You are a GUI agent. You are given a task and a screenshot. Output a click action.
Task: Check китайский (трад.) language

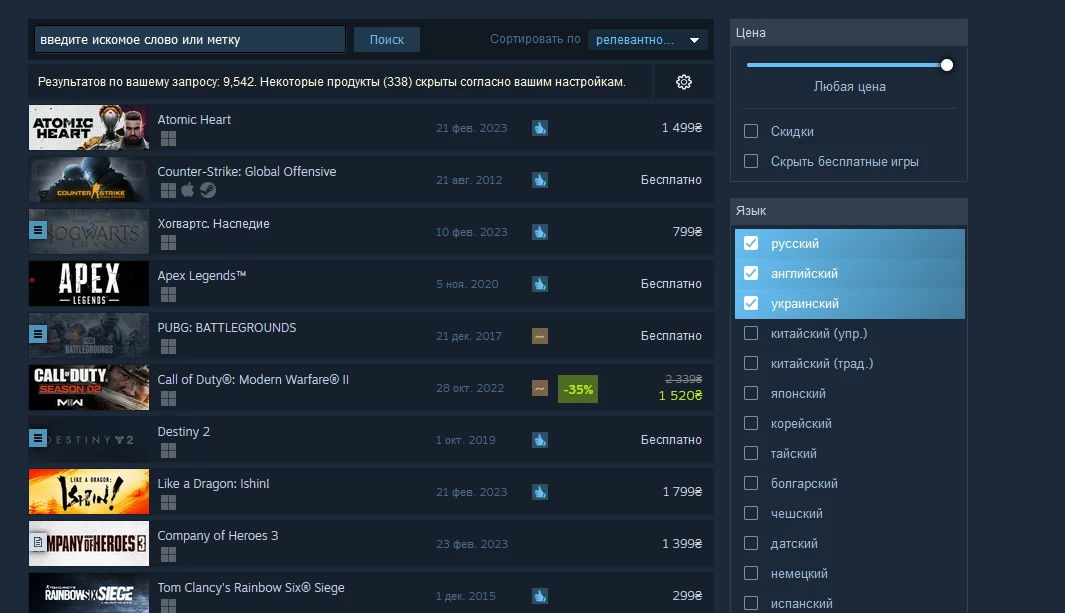pos(751,363)
